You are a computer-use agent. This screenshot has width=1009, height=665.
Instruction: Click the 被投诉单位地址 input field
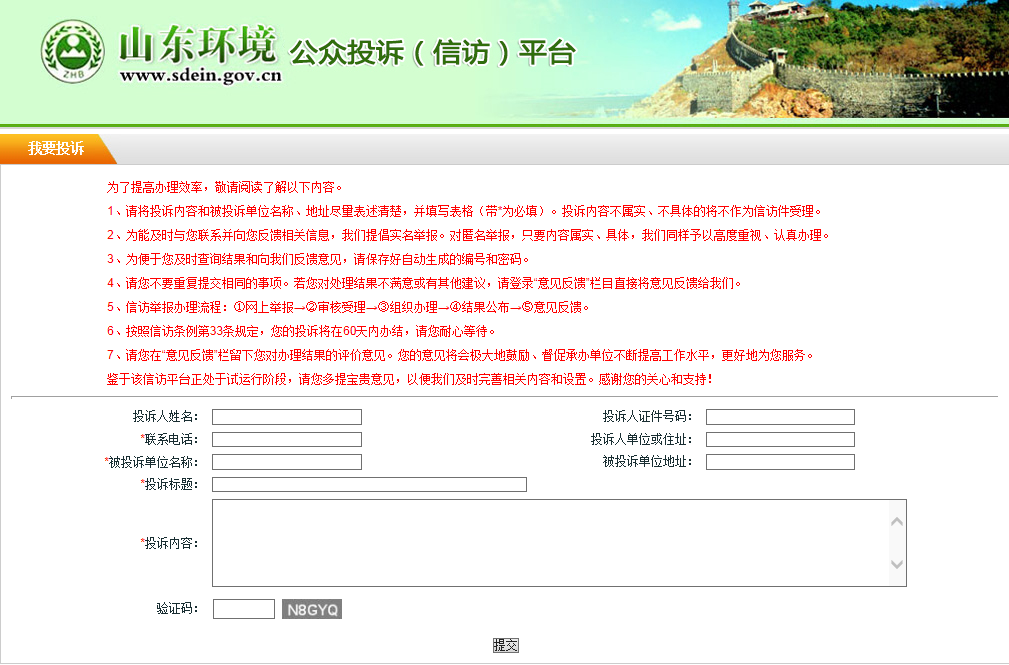point(780,462)
